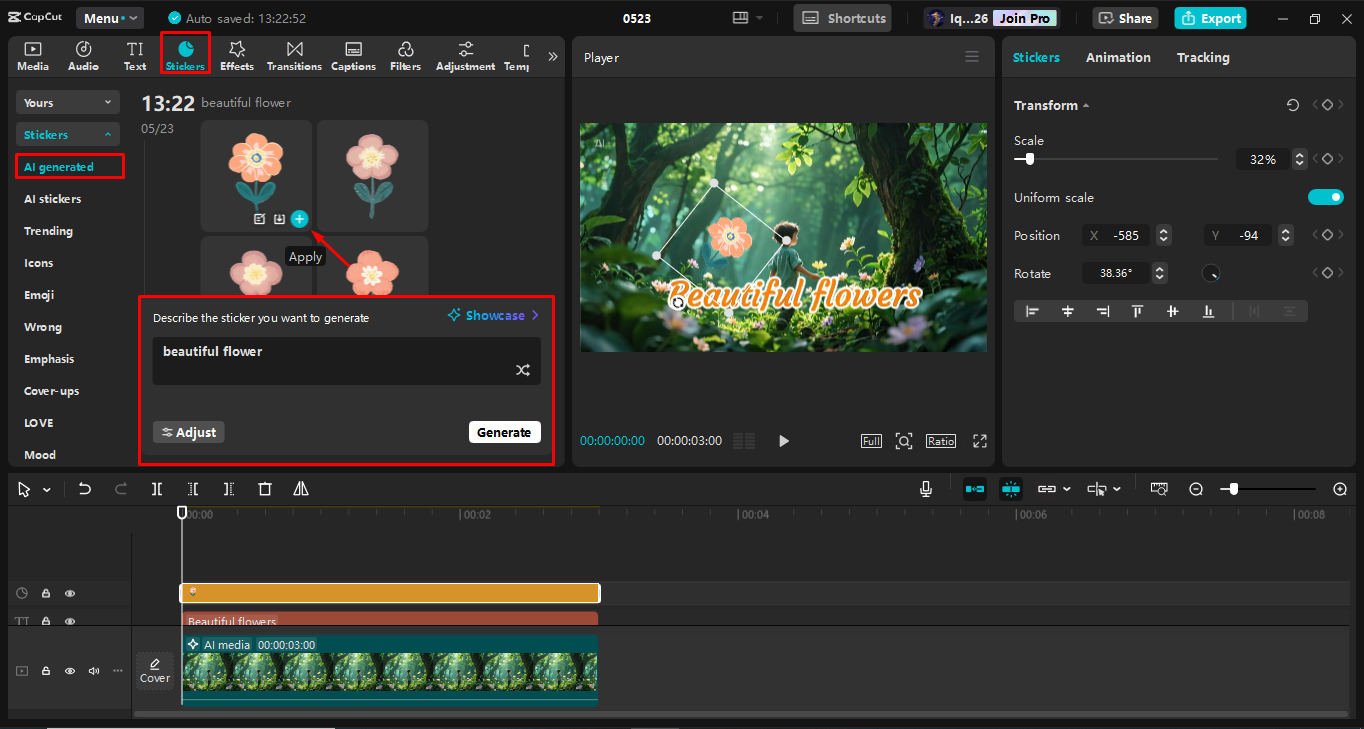Open the Showcase link in the sticker prompt
Image resolution: width=1364 pixels, height=729 pixels.
(491, 315)
